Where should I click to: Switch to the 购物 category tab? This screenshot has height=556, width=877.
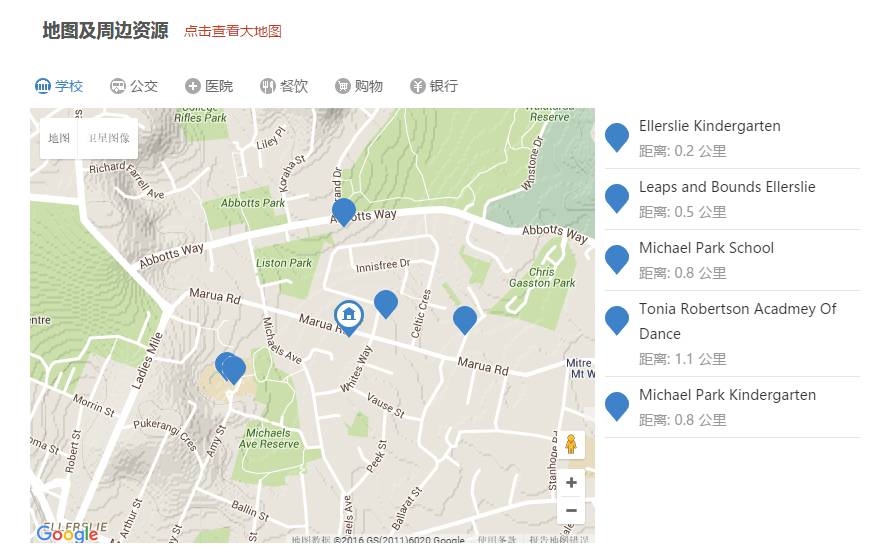pyautogui.click(x=359, y=86)
